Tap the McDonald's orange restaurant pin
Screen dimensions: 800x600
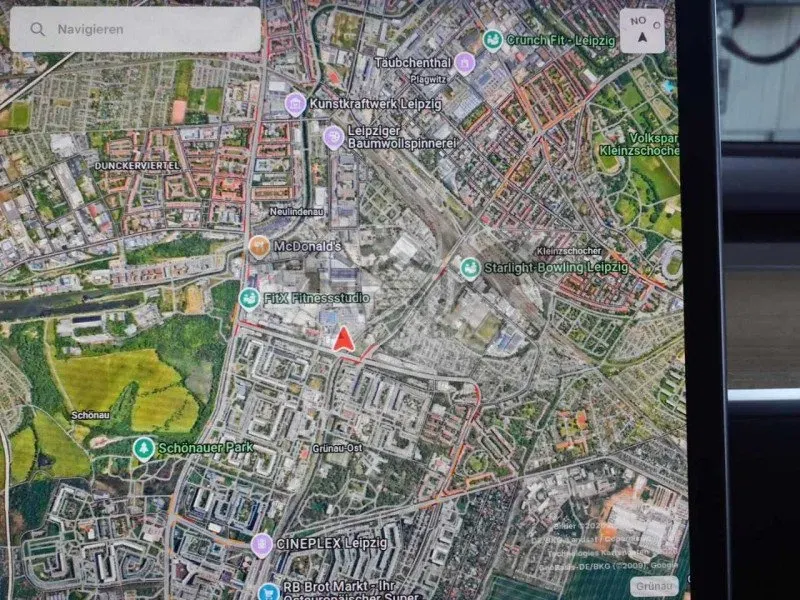tap(259, 247)
